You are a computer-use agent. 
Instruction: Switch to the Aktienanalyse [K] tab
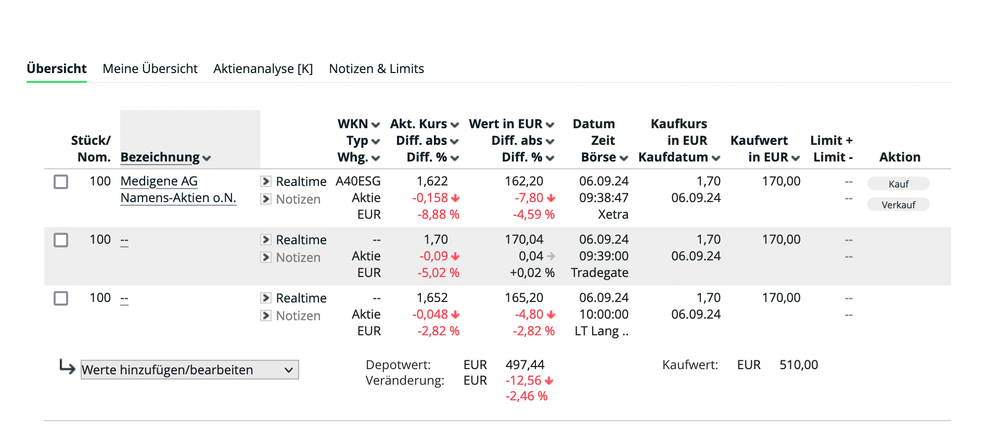click(263, 69)
